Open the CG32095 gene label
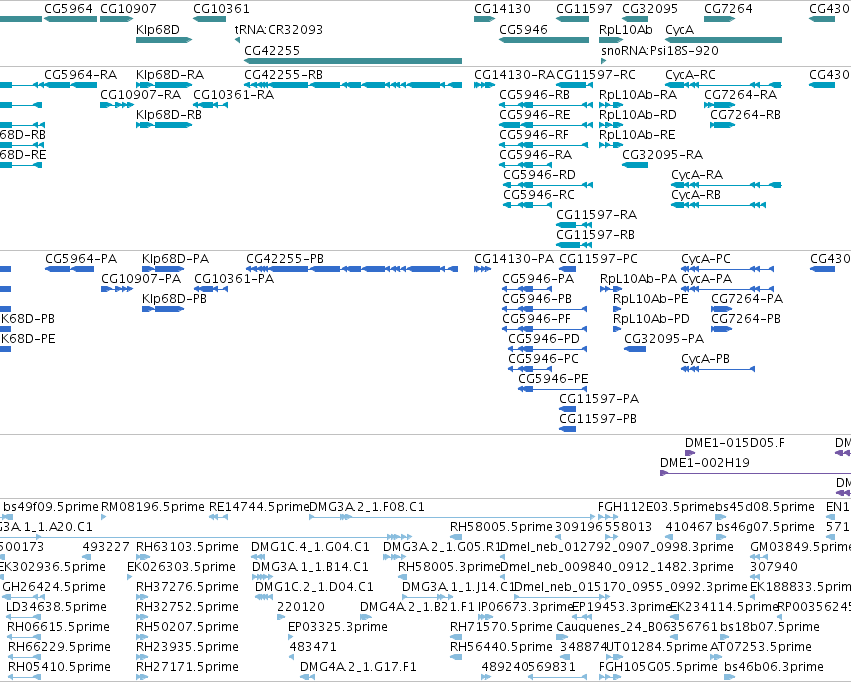851x682 pixels. pyautogui.click(x=650, y=9)
